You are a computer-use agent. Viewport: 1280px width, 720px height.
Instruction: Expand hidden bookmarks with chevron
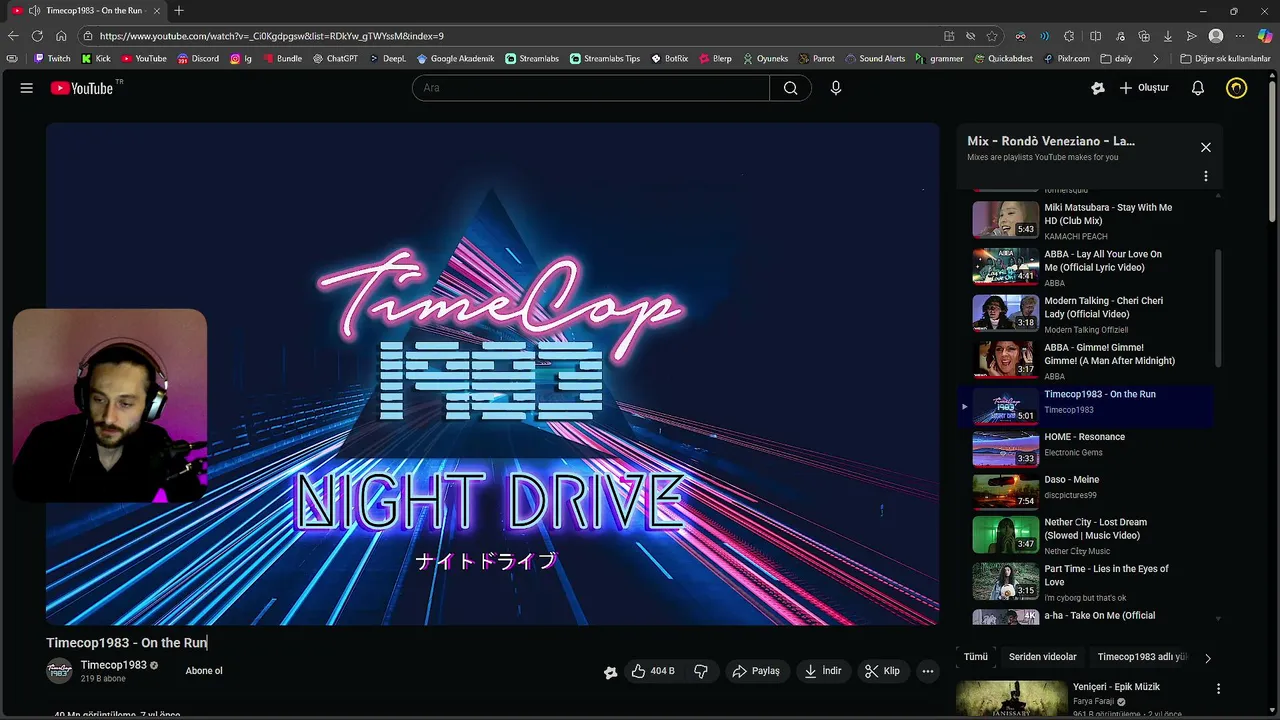1155,58
